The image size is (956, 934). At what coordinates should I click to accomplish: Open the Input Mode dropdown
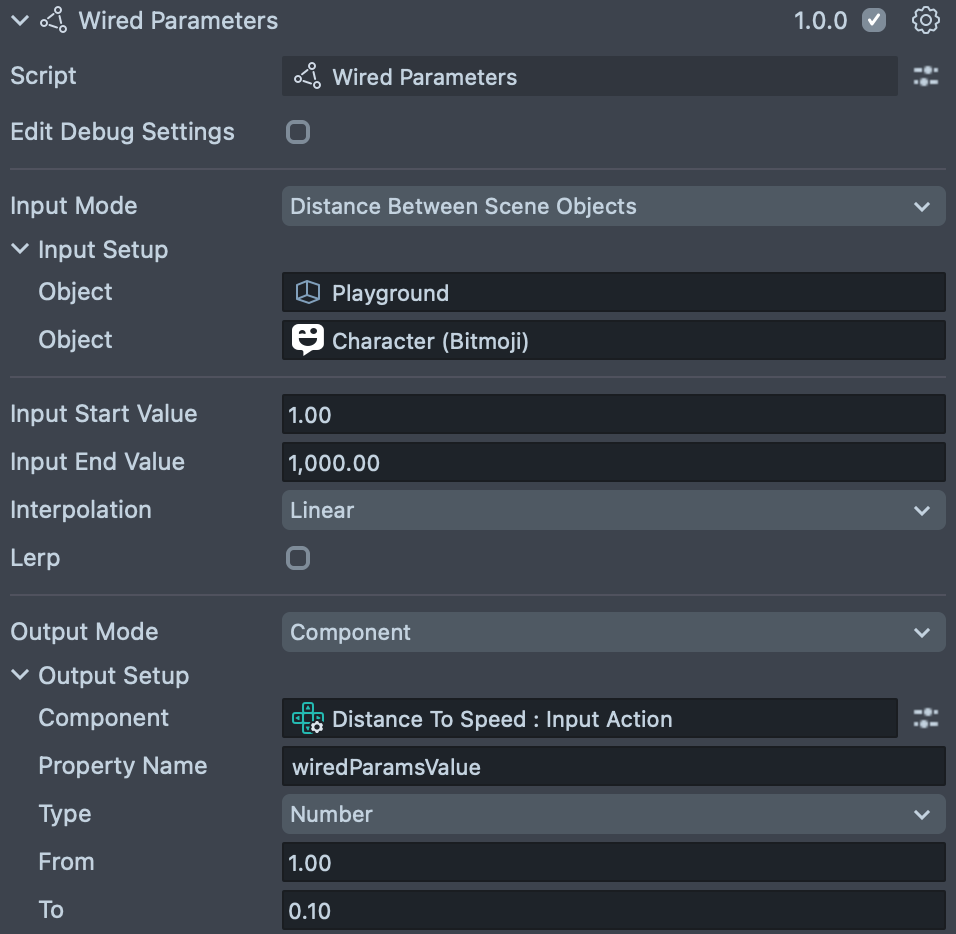(612, 207)
